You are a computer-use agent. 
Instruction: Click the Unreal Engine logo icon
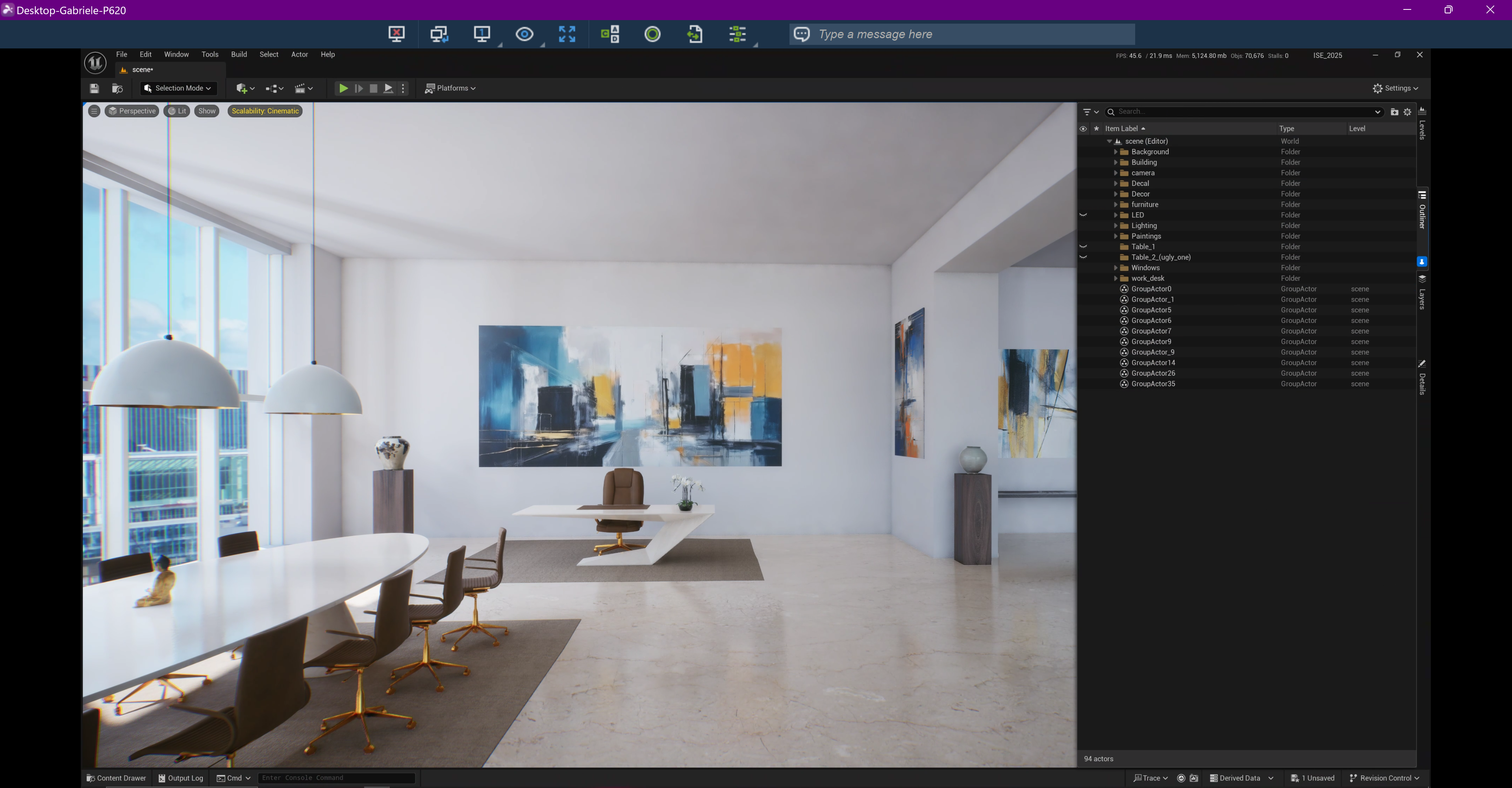tap(95, 63)
